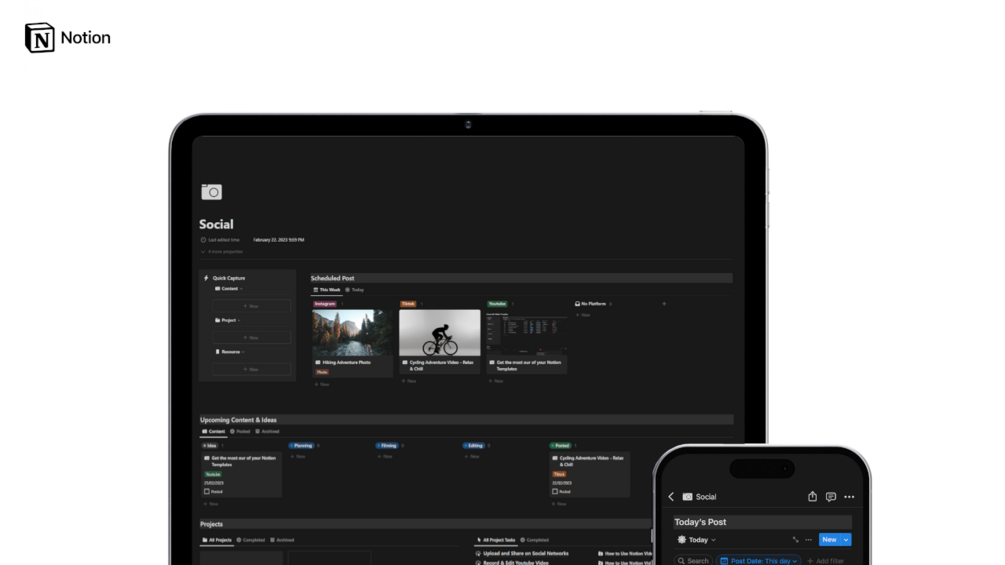Tap the Search field on phone
This screenshot has width=1005, height=565.
coord(693,561)
